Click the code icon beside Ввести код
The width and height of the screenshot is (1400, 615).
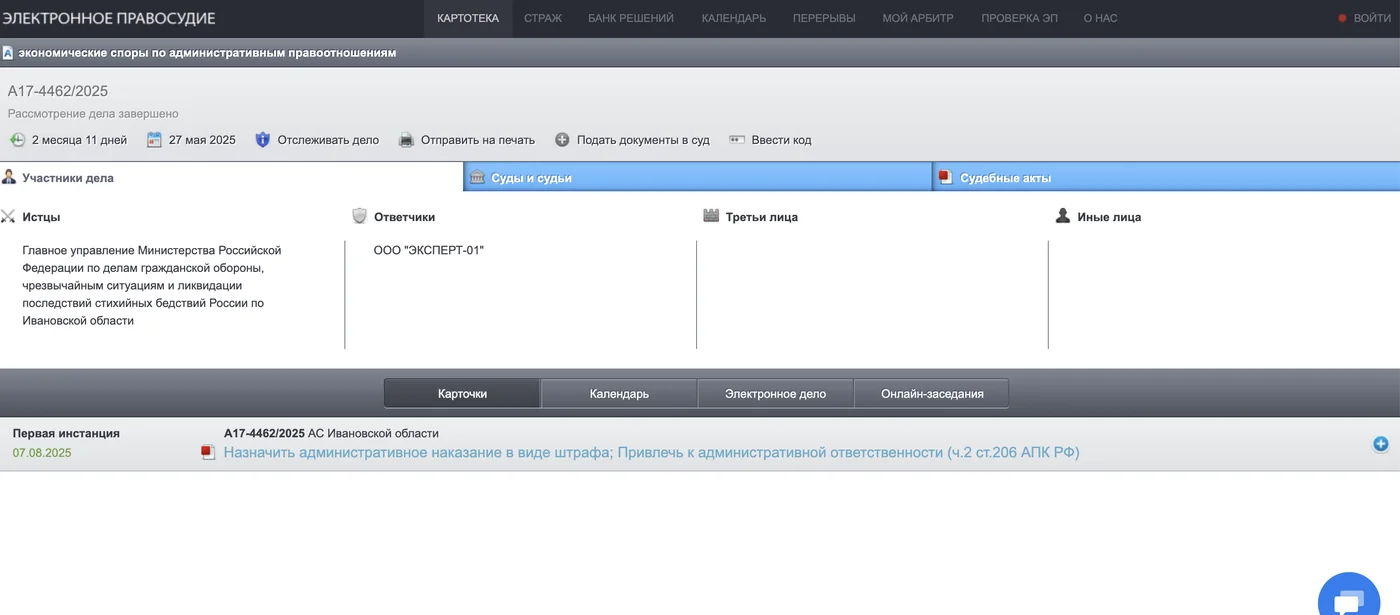tap(737, 140)
